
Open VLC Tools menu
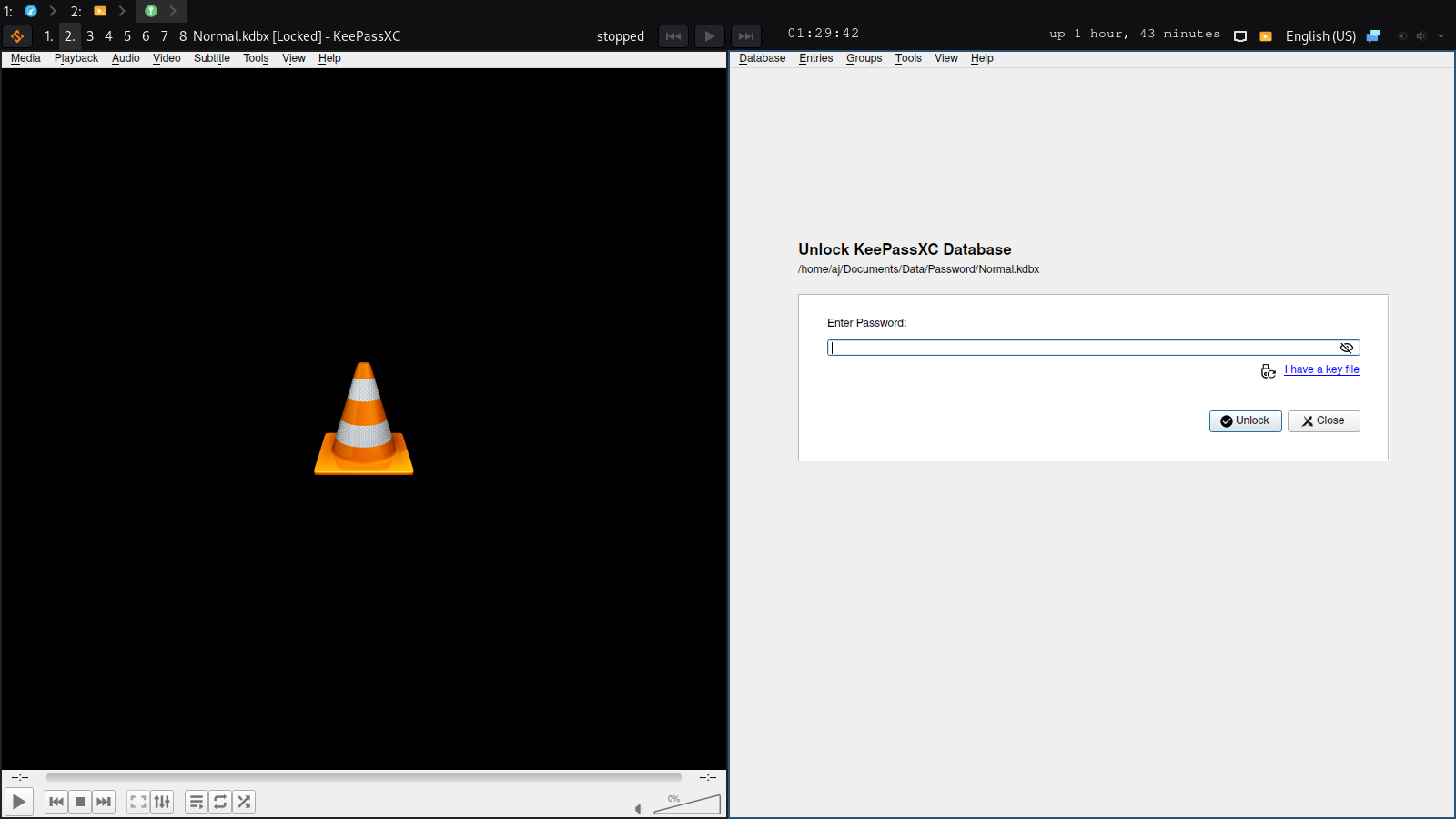(256, 58)
